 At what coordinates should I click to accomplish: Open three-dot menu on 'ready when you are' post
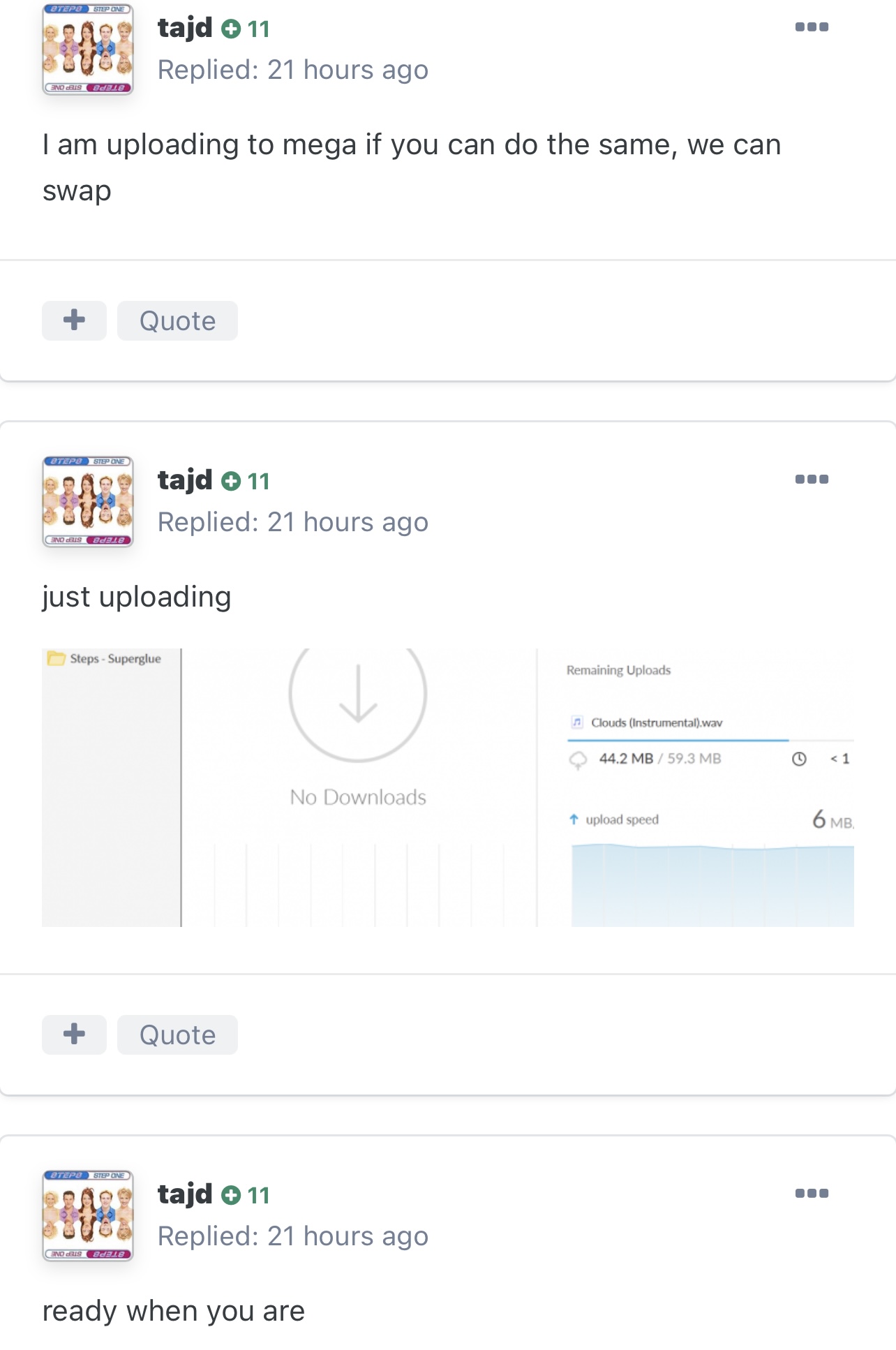point(812,1194)
